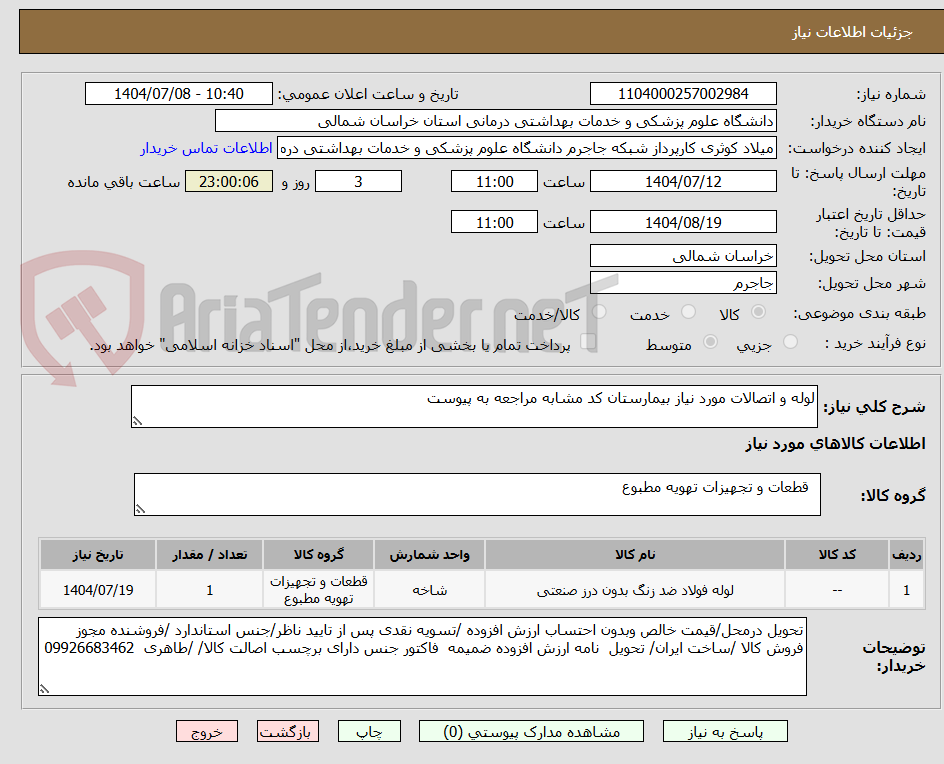
Task: Select the remaining time field showing 23:00:06
Action: click(x=227, y=182)
